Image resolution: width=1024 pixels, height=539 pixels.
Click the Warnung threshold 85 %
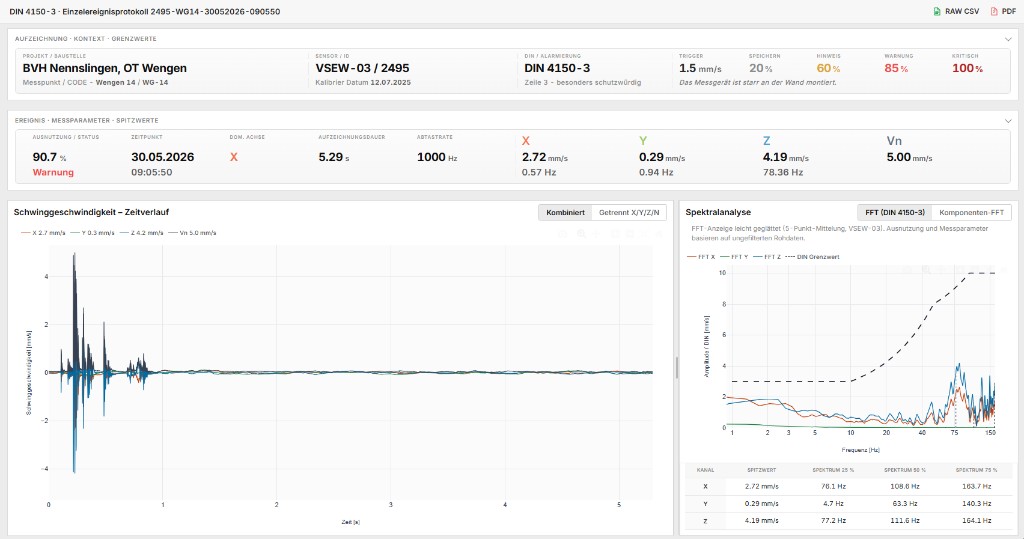[896, 68]
